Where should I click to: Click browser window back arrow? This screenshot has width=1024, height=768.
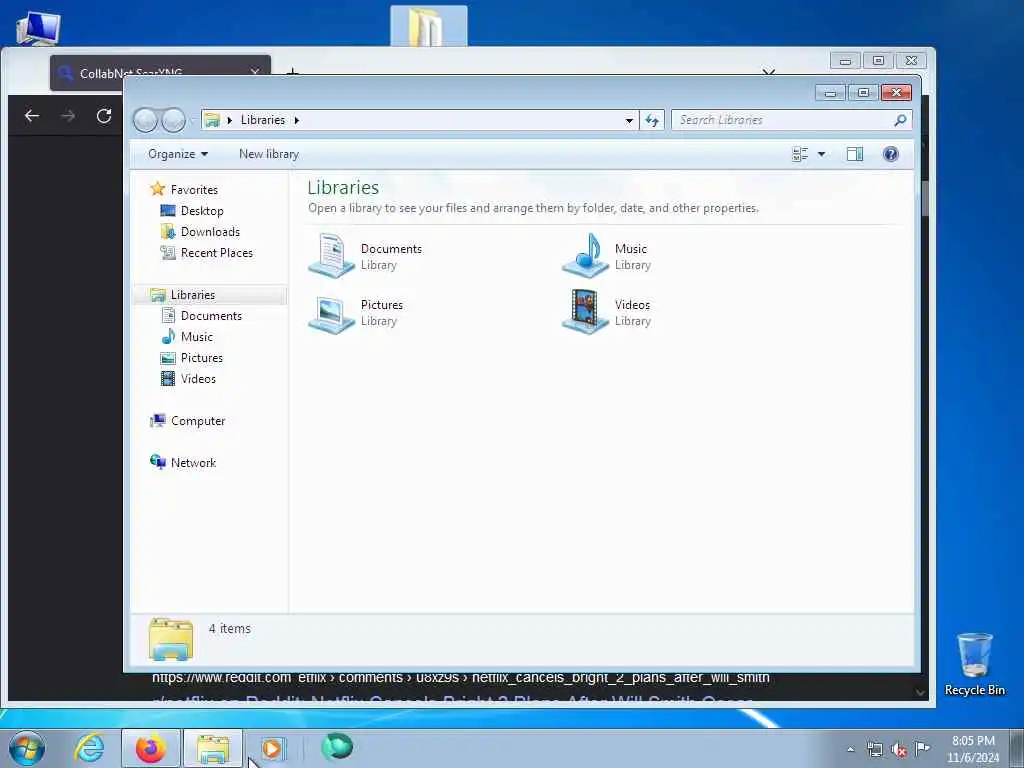(31, 116)
